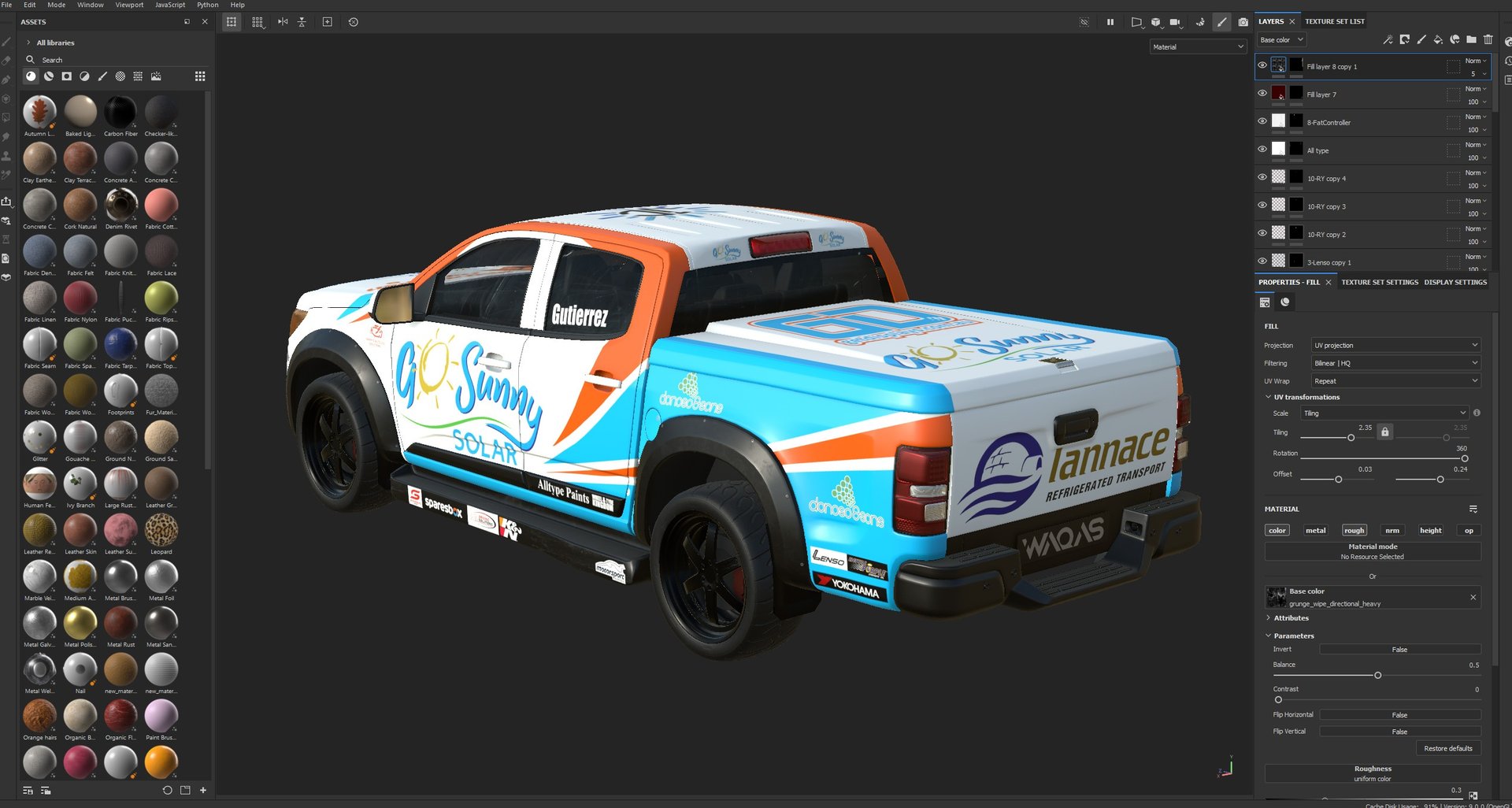The image size is (1512, 808).
Task: Click Invert False parameter button
Action: tap(1400, 649)
